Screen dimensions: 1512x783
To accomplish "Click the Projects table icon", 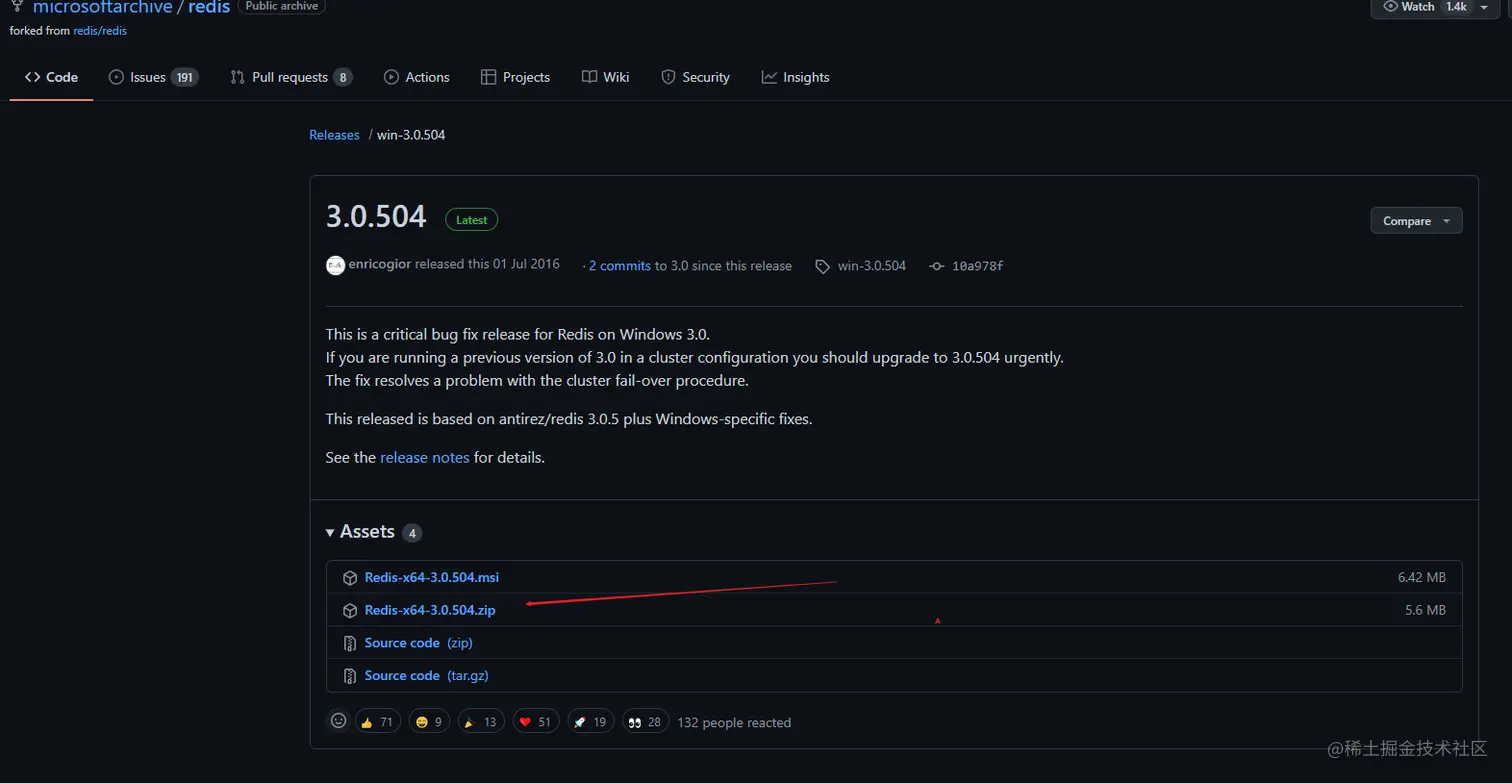I will point(488,77).
